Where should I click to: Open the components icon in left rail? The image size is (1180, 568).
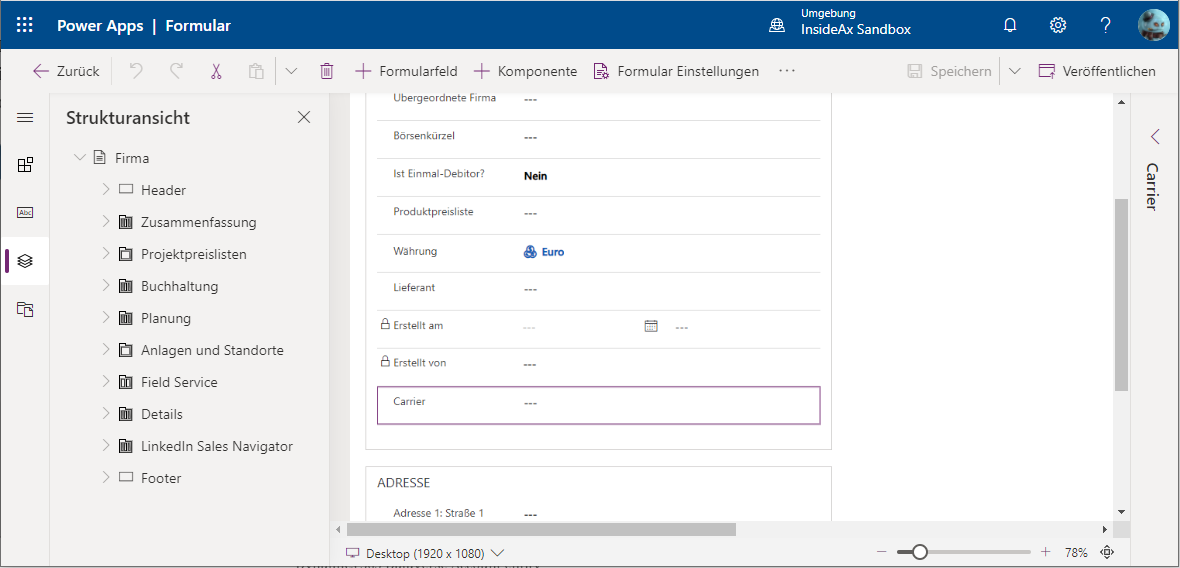tap(25, 165)
